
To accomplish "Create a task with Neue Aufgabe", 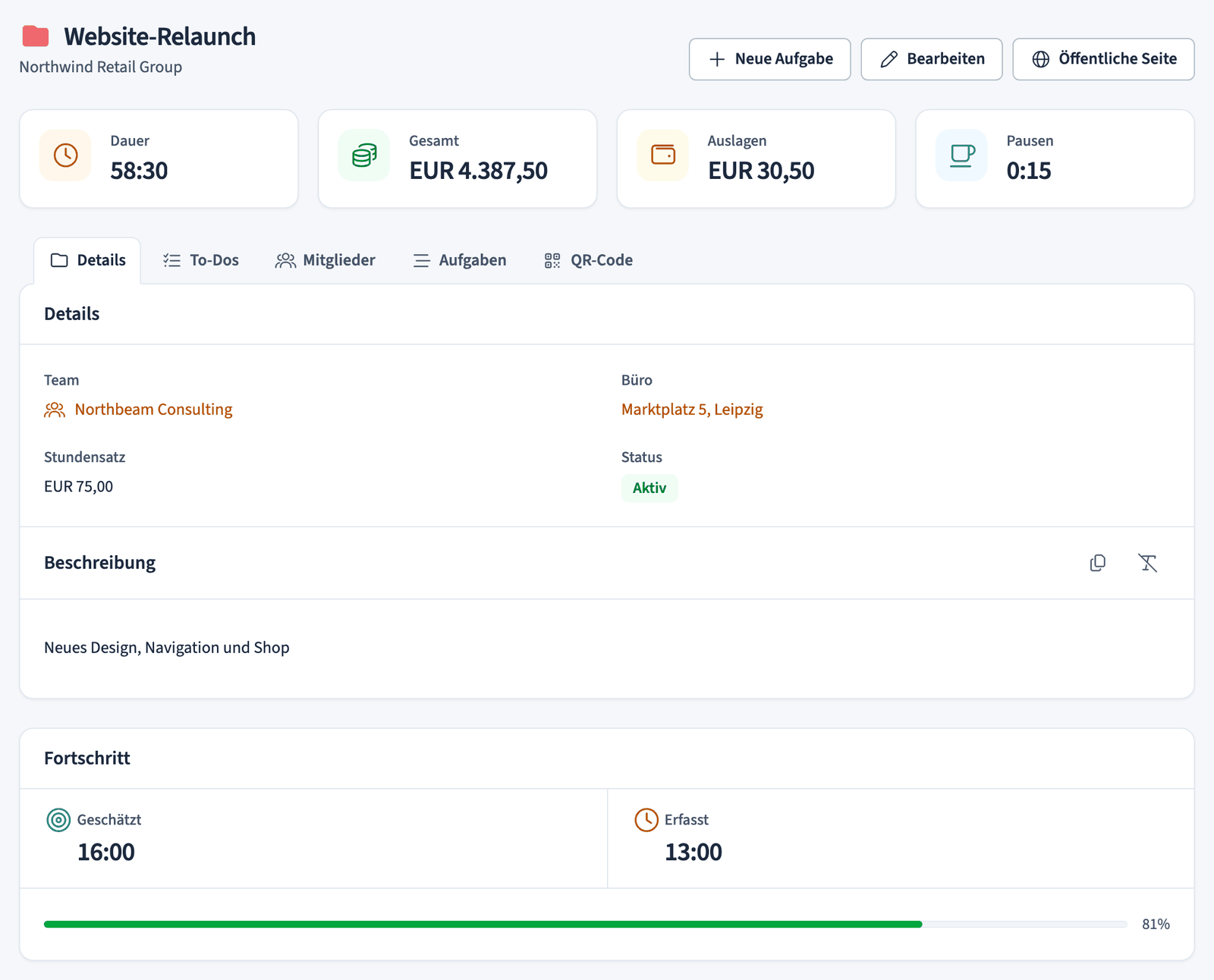I will (x=770, y=59).
